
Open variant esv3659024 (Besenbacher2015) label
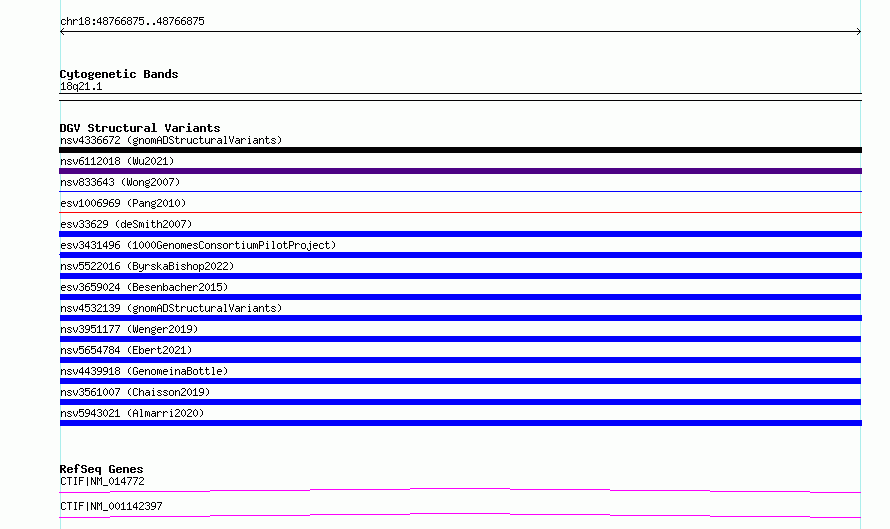144,287
